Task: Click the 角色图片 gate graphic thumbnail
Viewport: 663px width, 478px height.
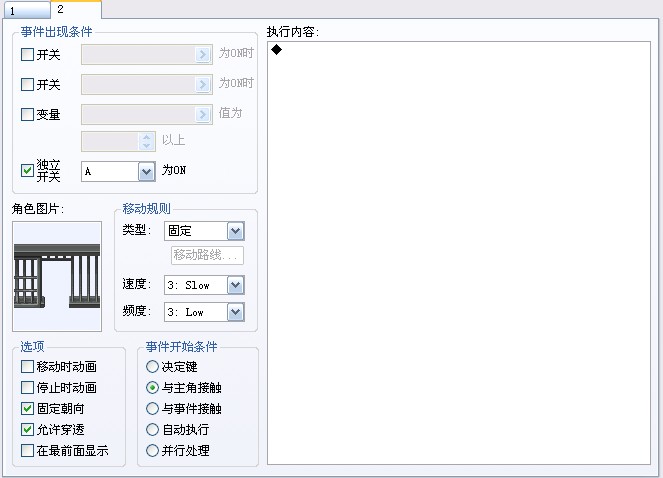Action: [x=57, y=276]
